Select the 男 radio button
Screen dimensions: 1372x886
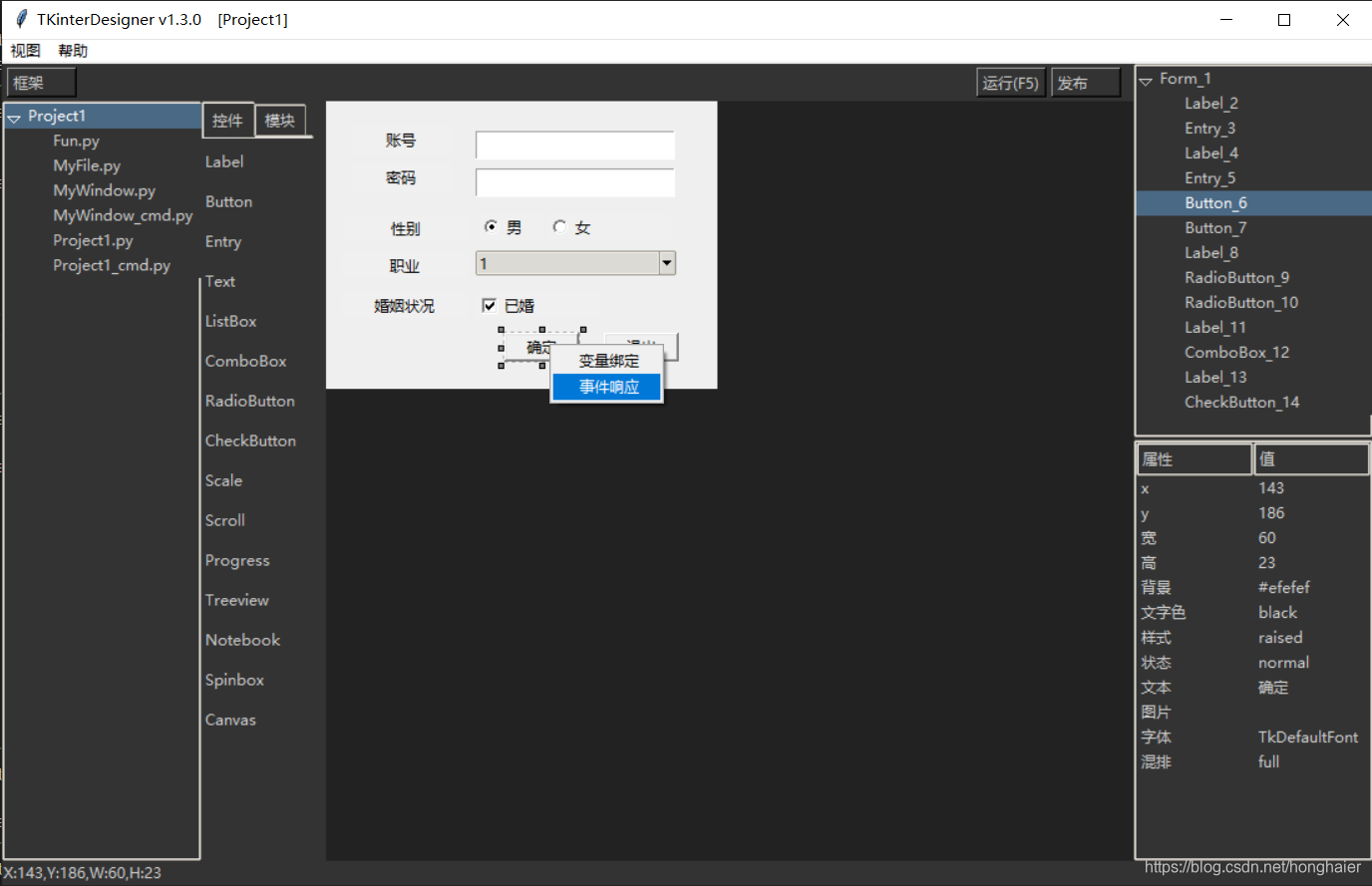tap(492, 227)
